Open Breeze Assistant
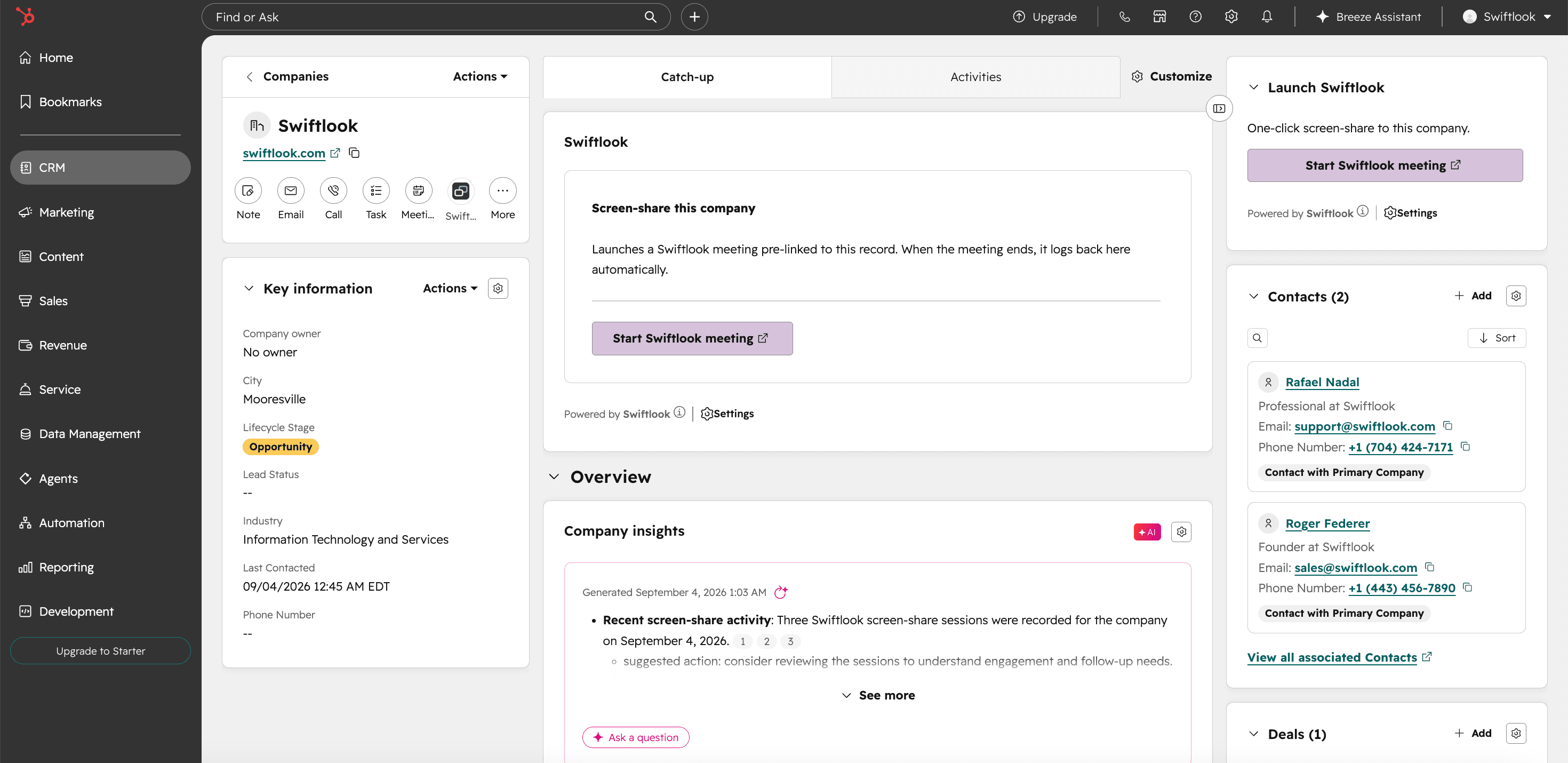 [x=1369, y=17]
